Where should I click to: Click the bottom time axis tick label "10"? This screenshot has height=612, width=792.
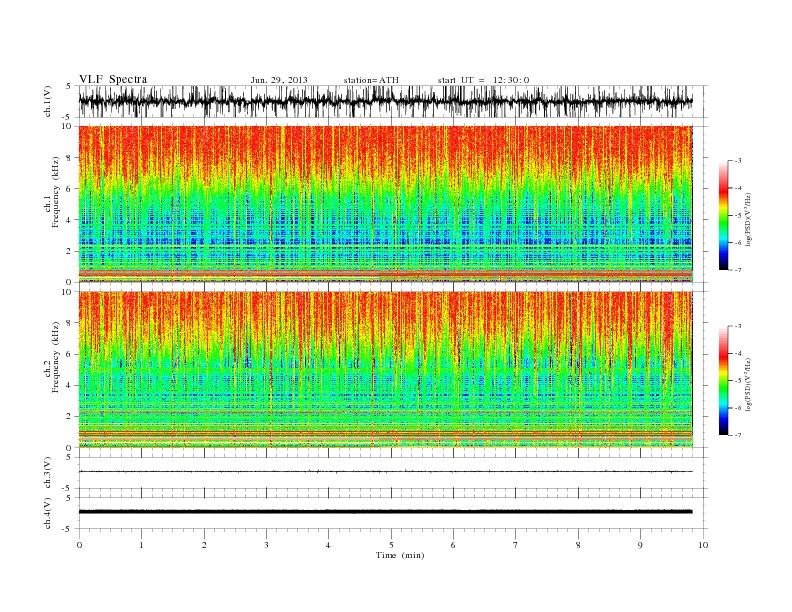[703, 545]
